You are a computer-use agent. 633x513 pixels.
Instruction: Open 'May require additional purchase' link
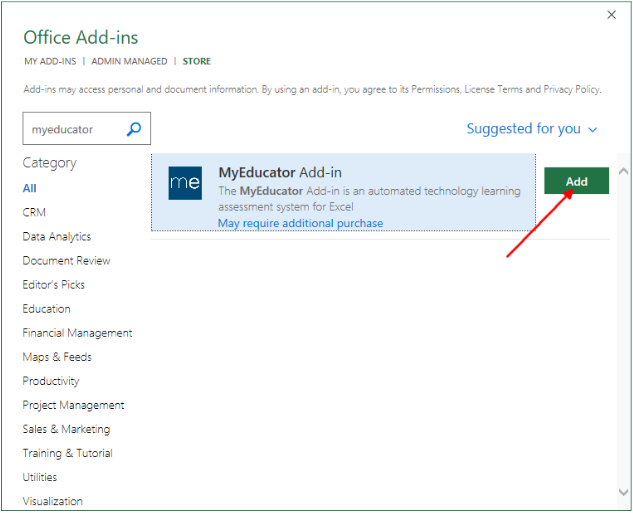300,223
